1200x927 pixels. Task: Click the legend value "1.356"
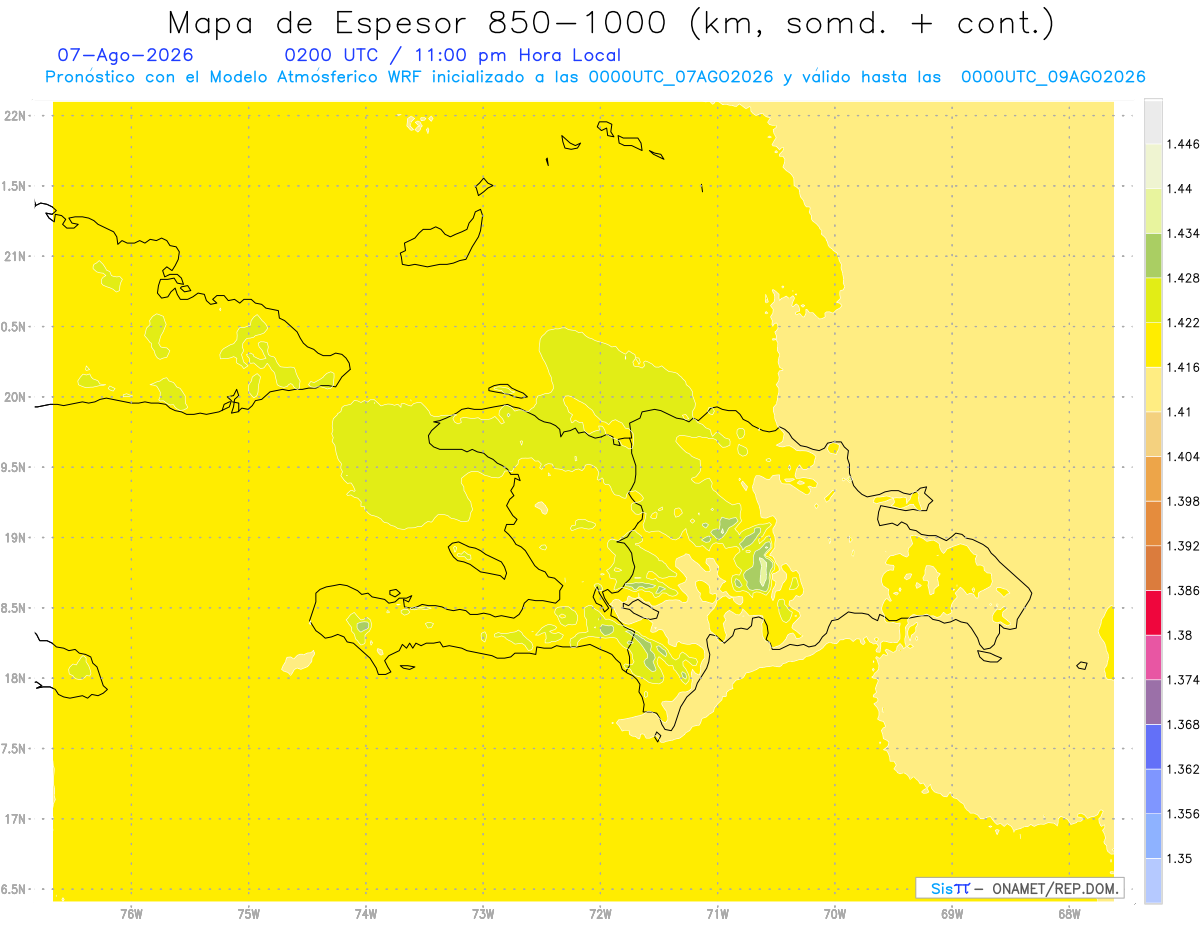tap(1184, 814)
